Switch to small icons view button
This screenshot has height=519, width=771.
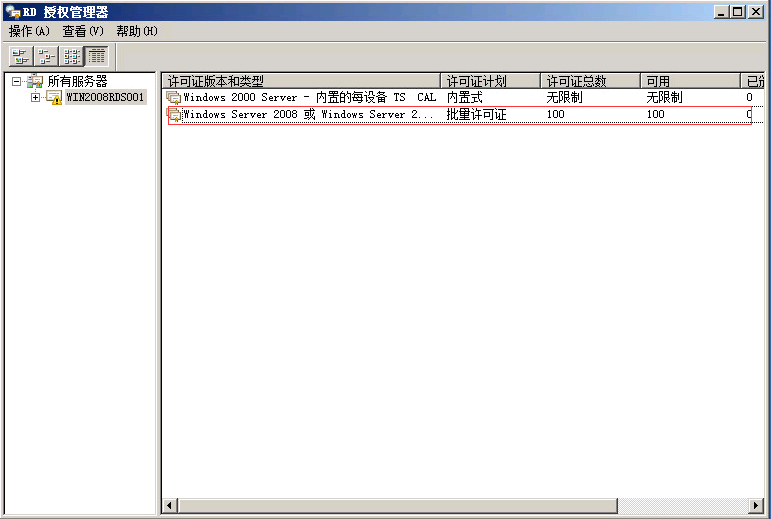(x=47, y=56)
